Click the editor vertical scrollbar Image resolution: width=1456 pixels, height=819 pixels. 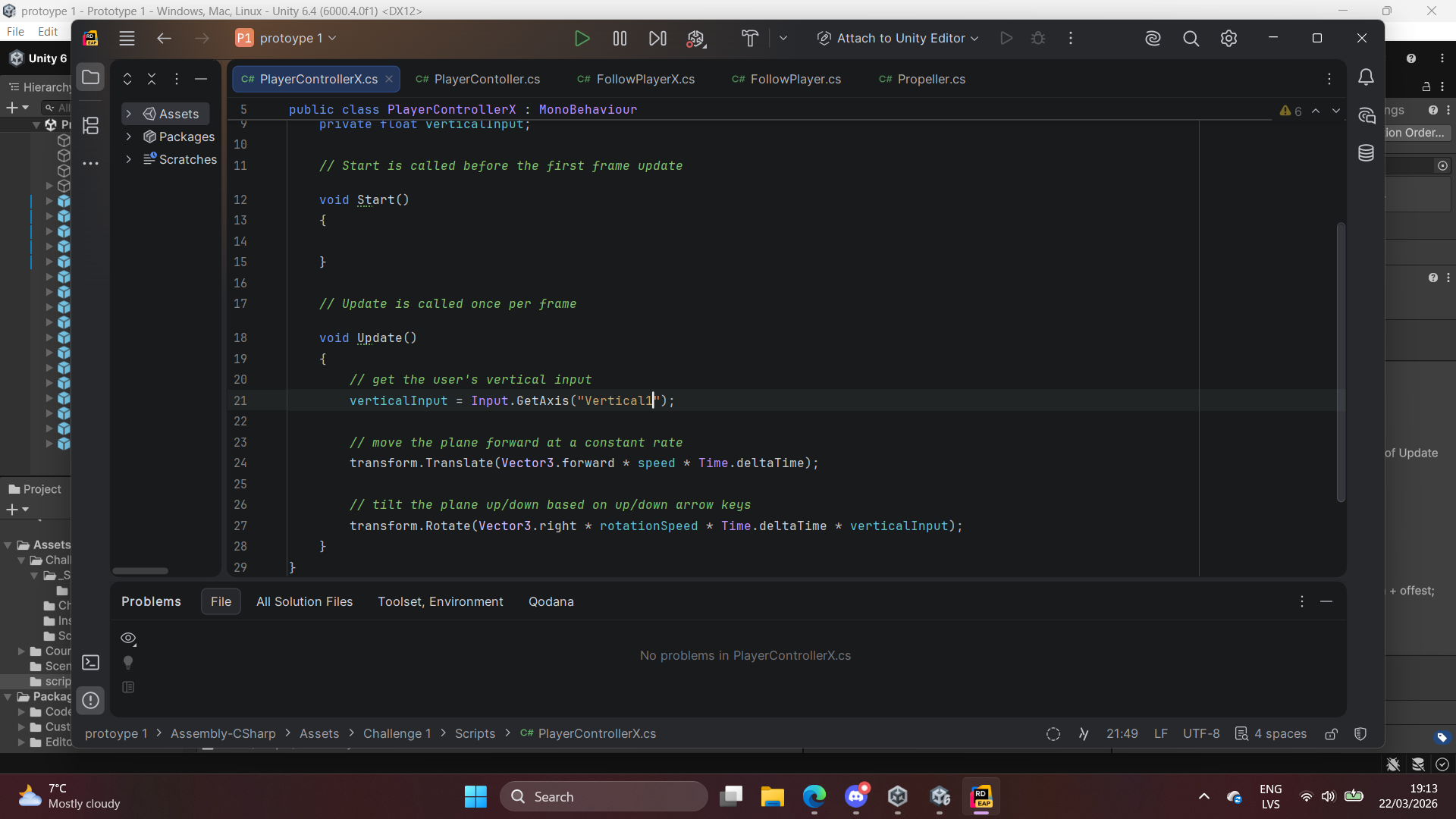point(1340,362)
